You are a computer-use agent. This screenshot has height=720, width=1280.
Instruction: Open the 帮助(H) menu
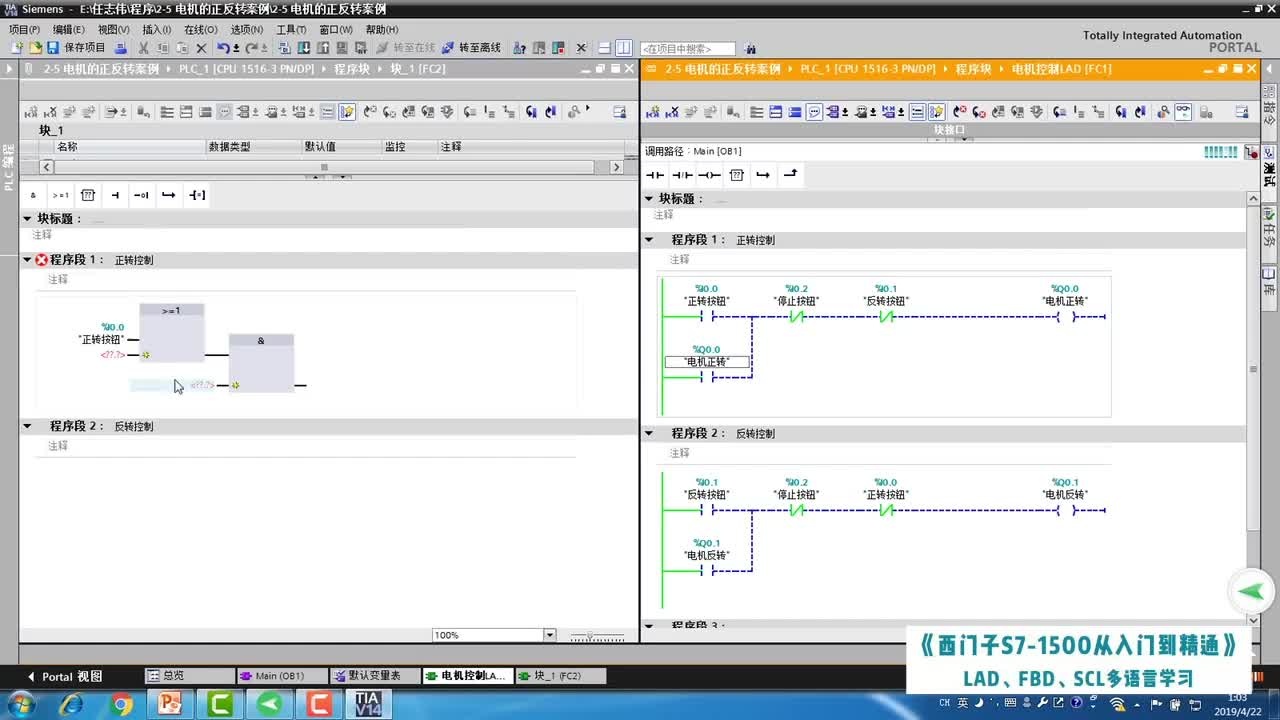382,30
